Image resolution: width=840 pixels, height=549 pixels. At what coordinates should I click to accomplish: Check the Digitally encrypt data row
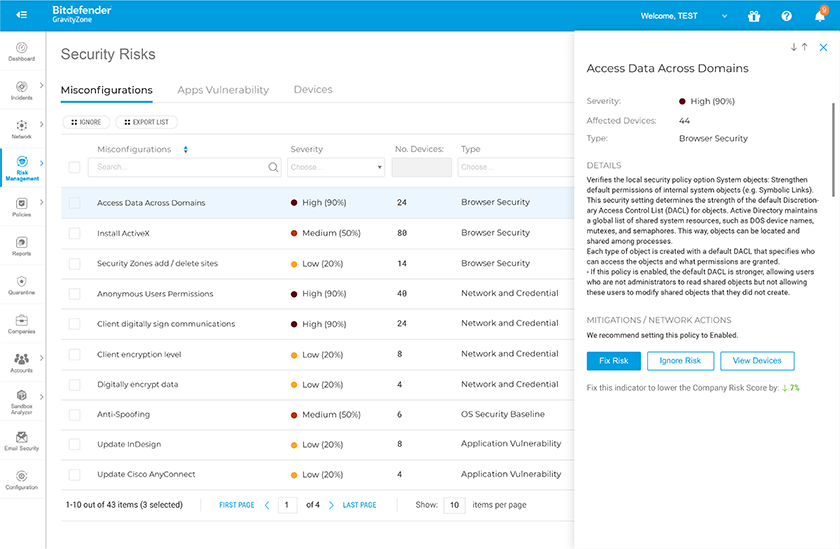pos(74,385)
